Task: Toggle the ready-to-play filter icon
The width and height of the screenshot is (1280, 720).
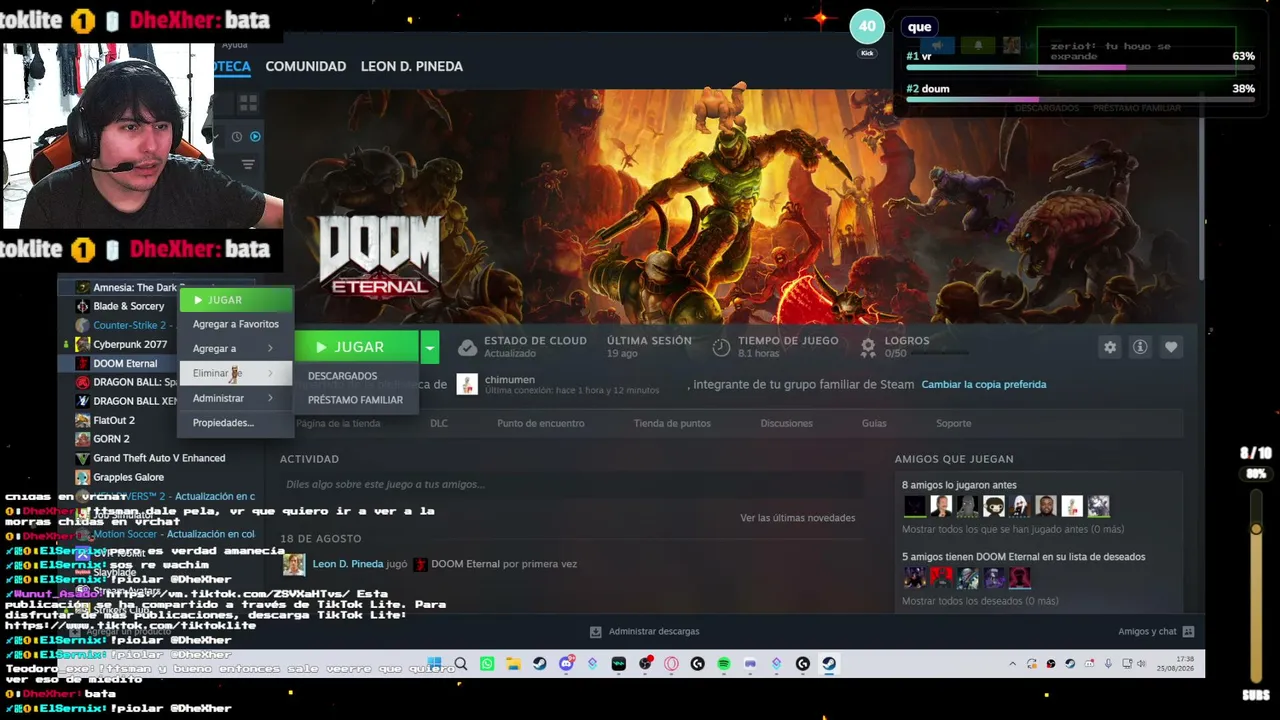Action: (x=255, y=137)
